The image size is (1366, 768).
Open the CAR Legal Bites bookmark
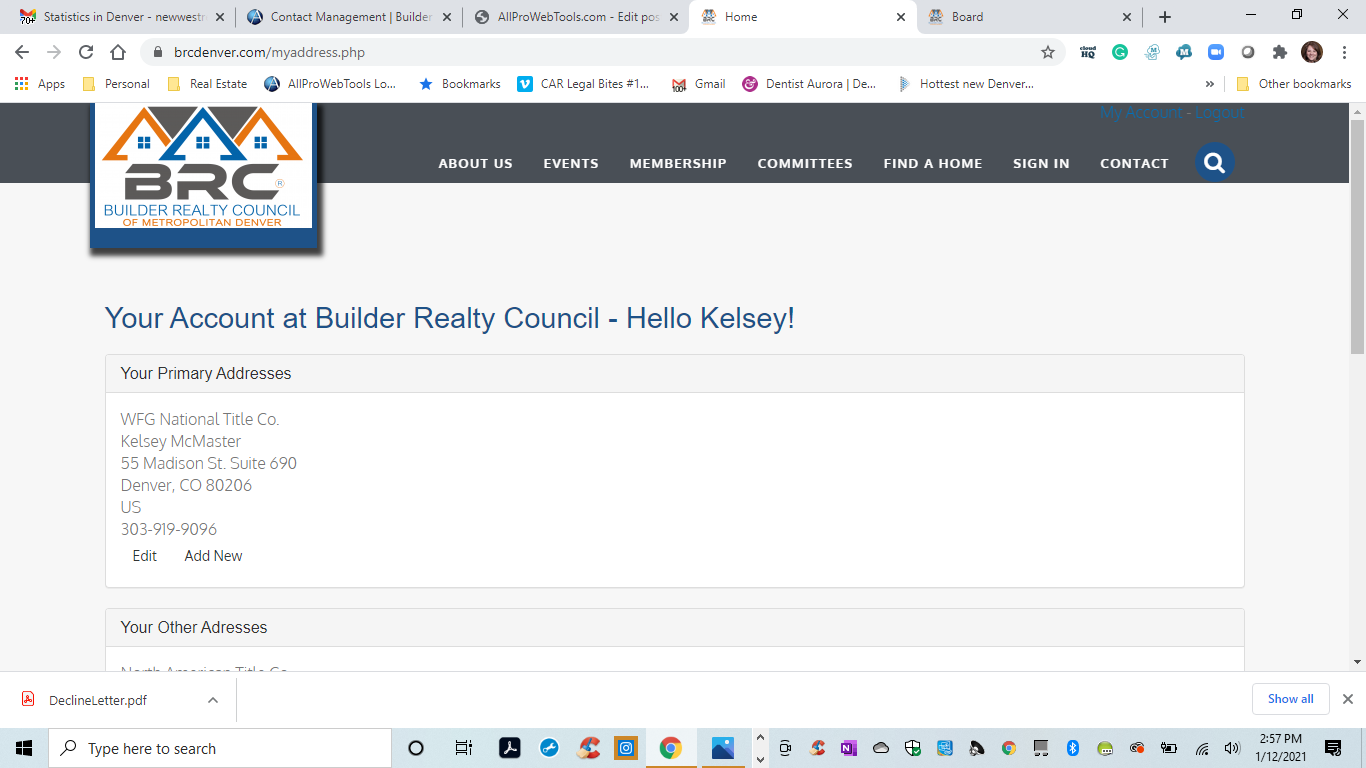(x=583, y=84)
